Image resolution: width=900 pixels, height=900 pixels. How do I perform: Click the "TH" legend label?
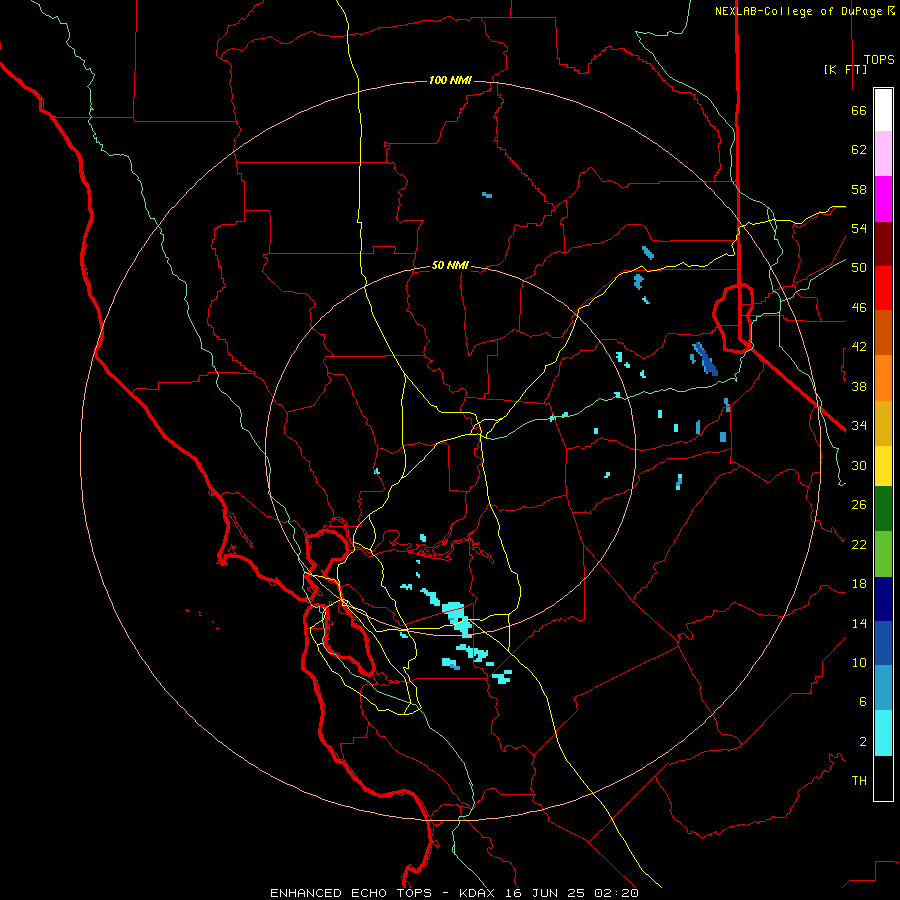click(x=859, y=781)
